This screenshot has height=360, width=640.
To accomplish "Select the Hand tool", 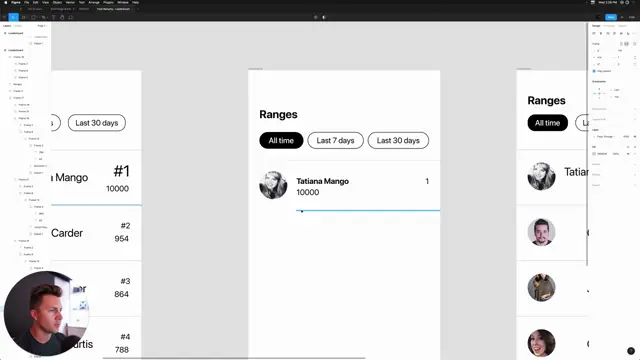I will (62, 17).
